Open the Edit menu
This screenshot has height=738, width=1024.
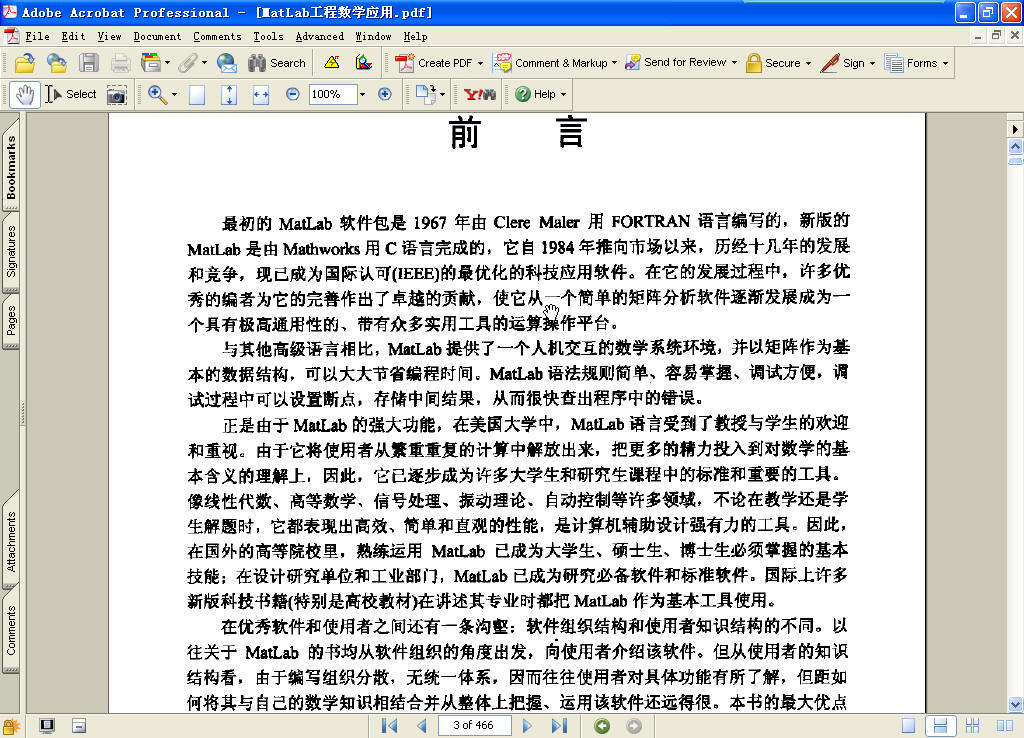pos(73,37)
